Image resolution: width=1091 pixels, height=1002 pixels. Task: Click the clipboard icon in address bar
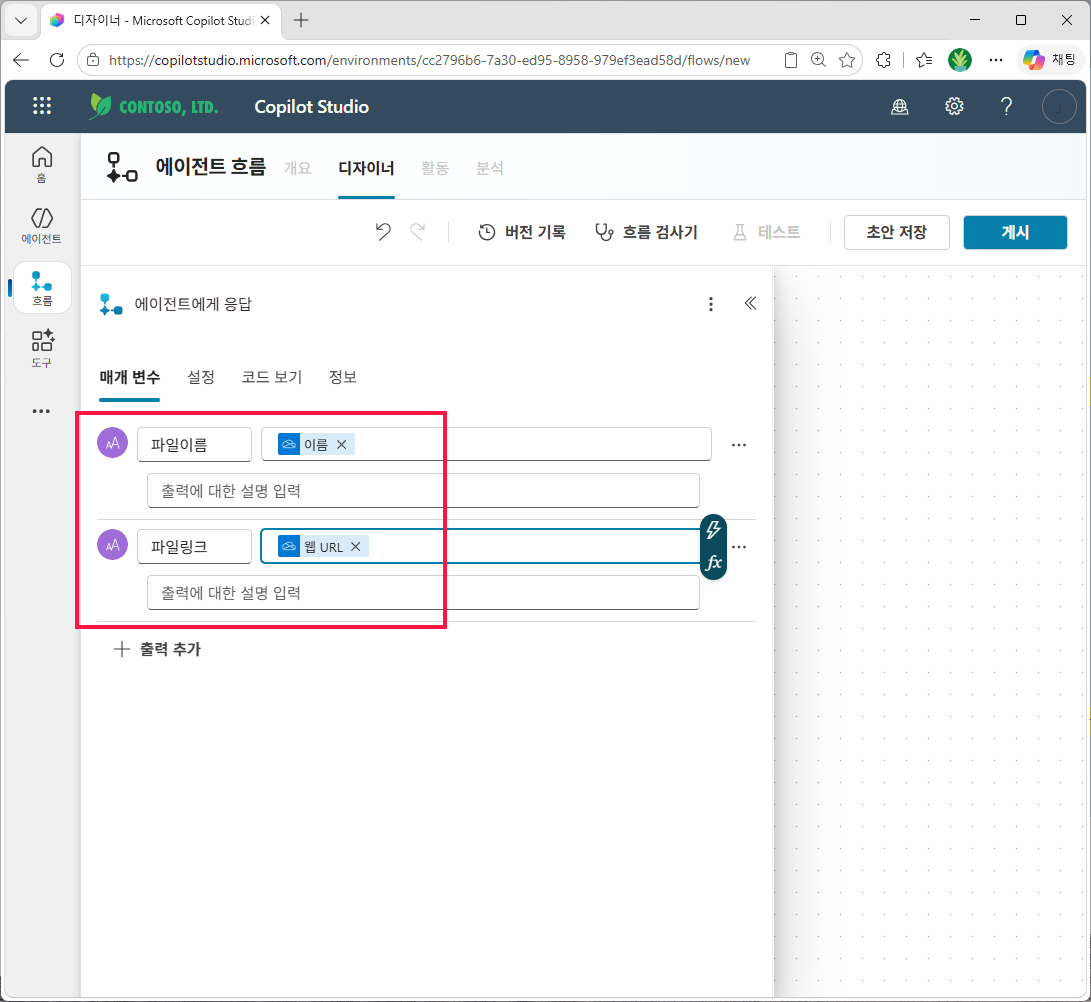pyautogui.click(x=790, y=61)
